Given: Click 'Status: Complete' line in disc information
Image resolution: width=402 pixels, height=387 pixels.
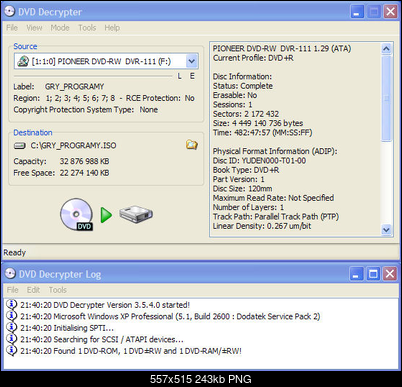Looking at the screenshot, I should tap(243, 86).
